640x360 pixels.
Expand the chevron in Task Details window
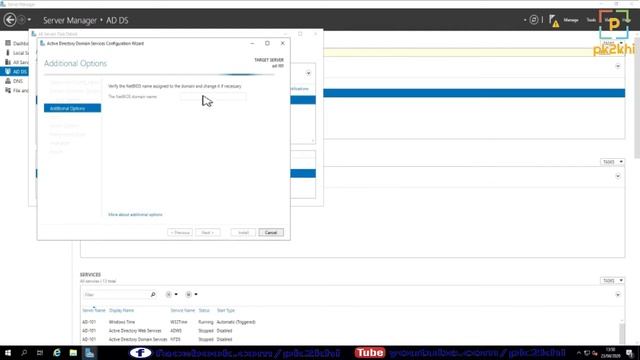click(308, 73)
